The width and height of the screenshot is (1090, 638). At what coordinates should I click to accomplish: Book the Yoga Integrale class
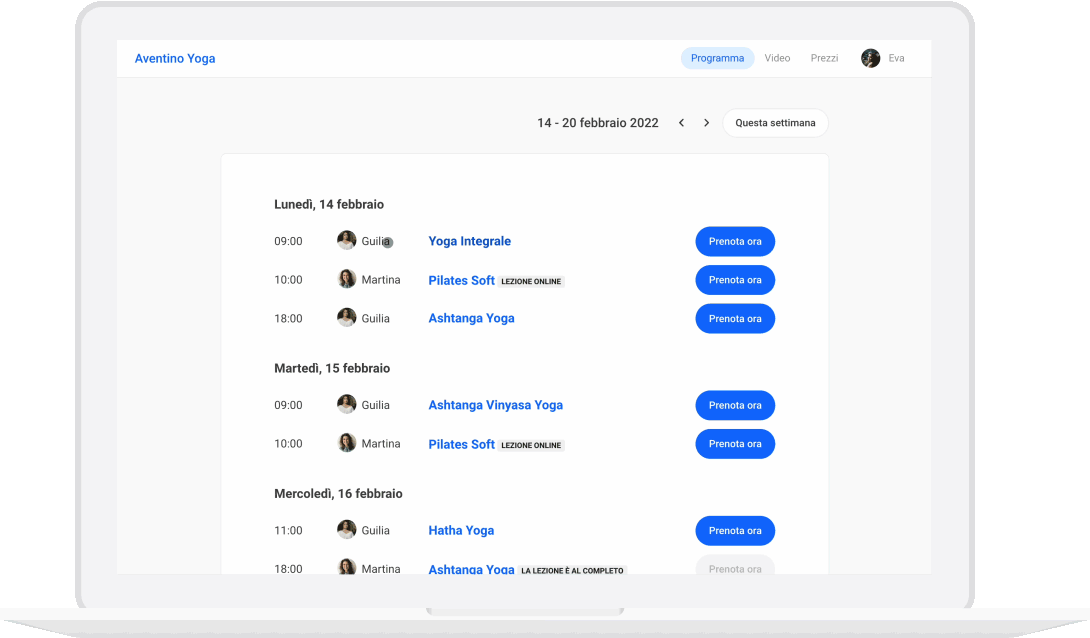pyautogui.click(x=734, y=241)
